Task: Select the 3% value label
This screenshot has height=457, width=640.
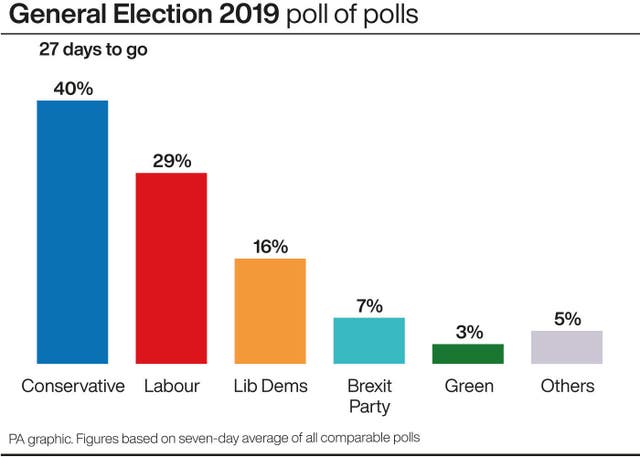Action: pos(469,332)
